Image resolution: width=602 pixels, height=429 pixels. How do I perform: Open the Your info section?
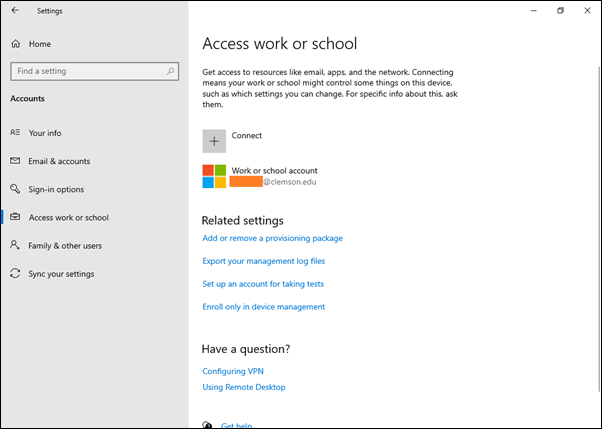[45, 133]
